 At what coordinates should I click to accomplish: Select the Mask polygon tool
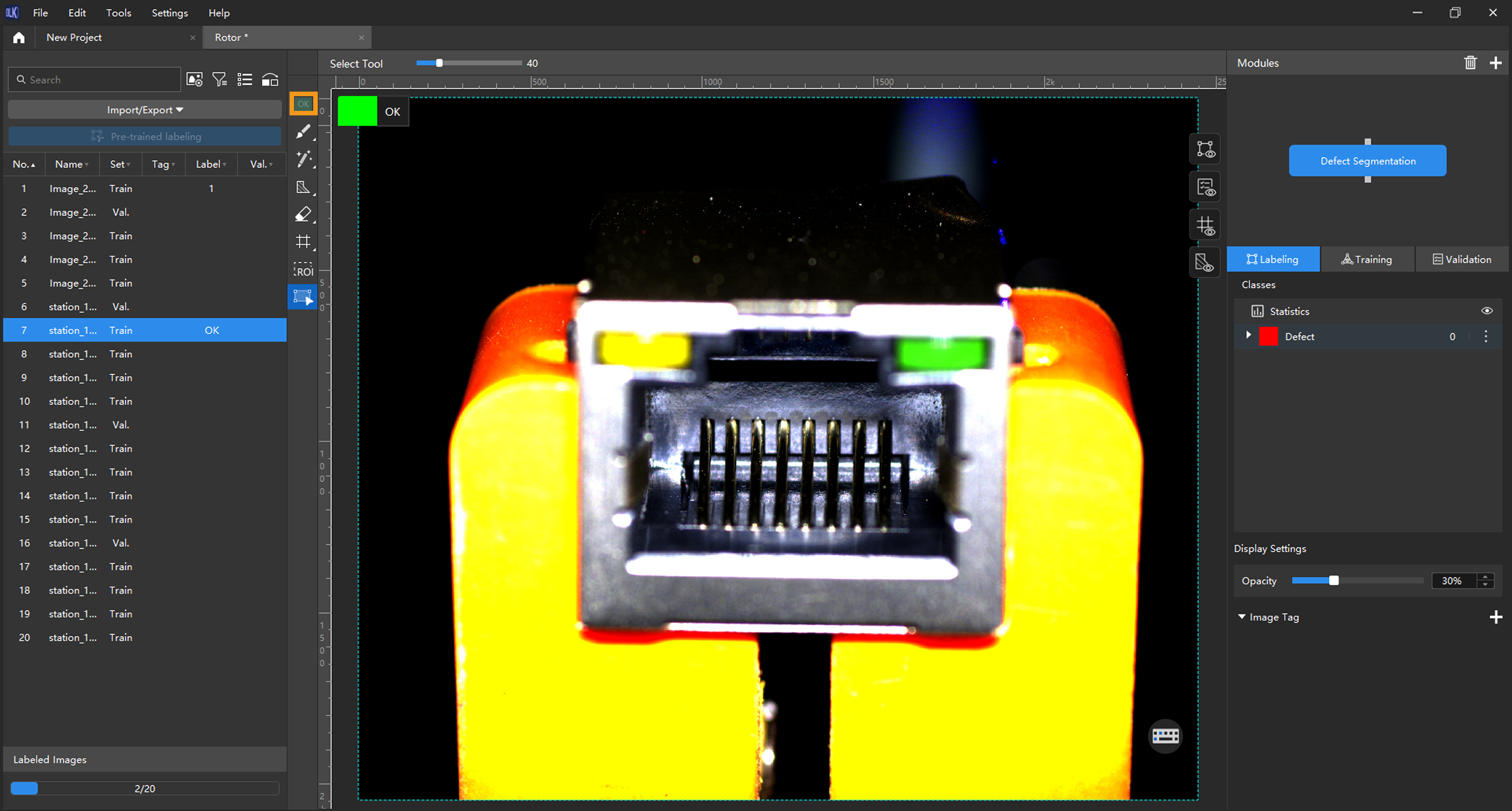303,187
